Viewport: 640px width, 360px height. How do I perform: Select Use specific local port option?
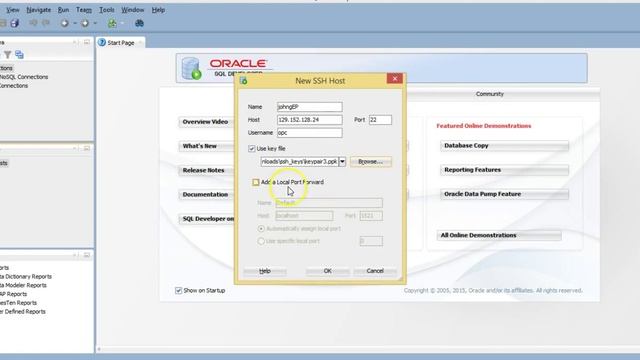261,241
